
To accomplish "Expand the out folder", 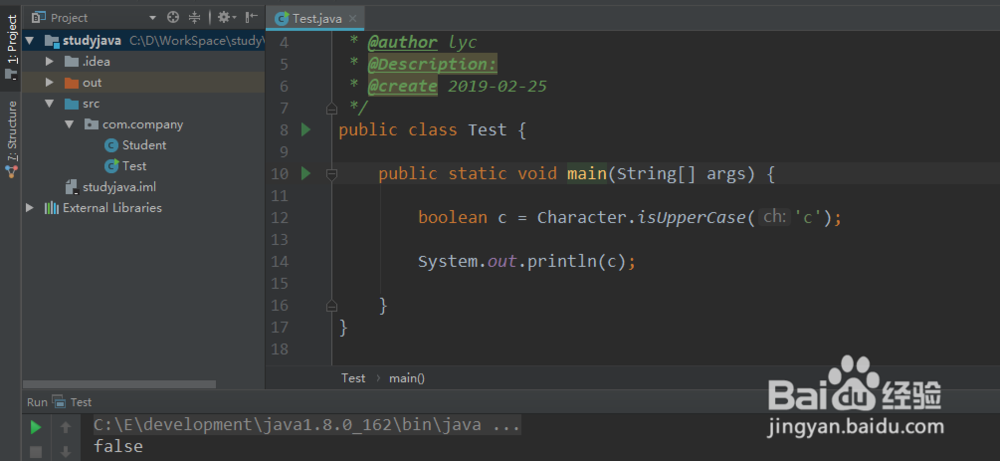I will pos(50,83).
